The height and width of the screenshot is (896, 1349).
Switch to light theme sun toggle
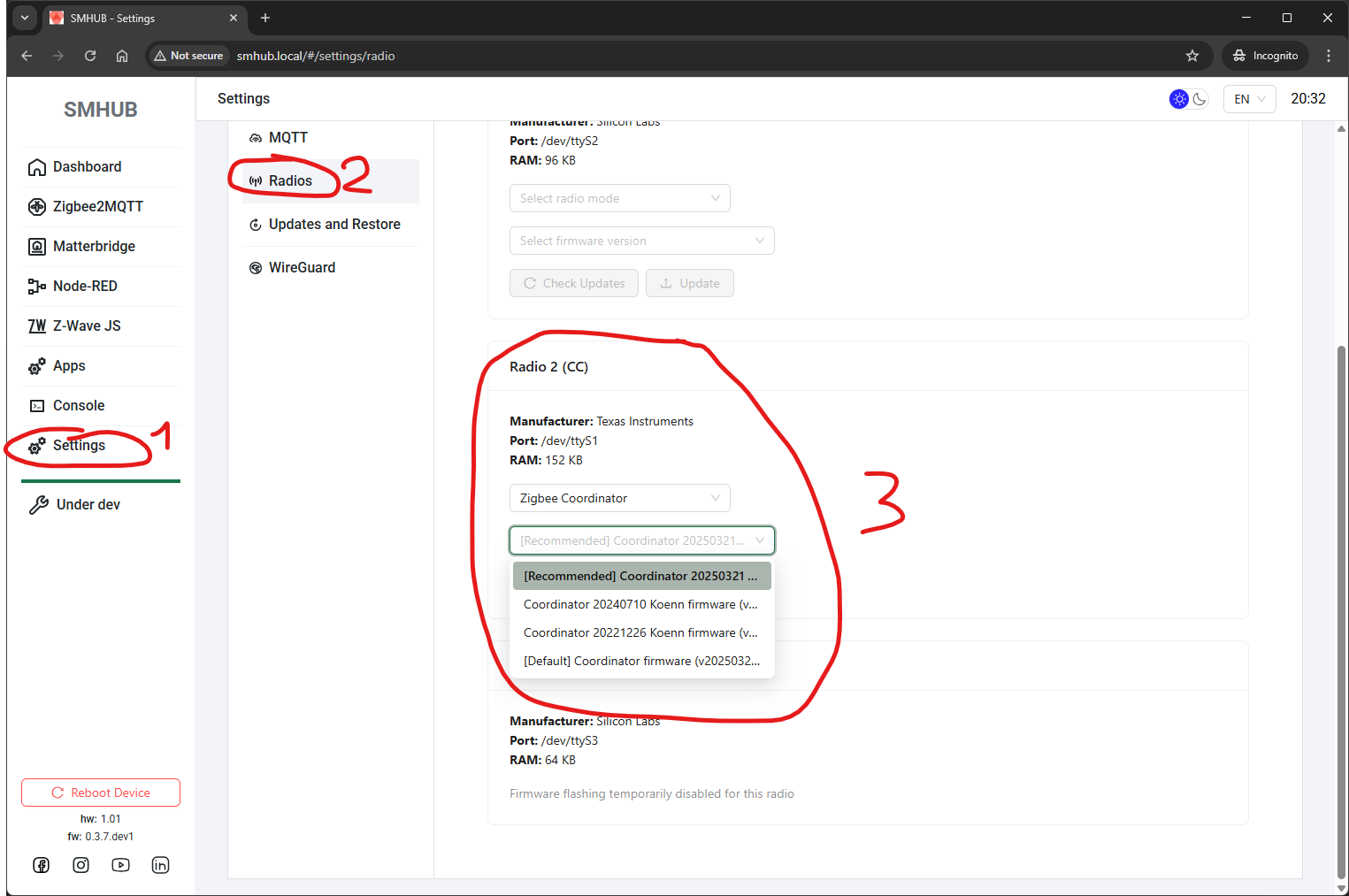1179,99
